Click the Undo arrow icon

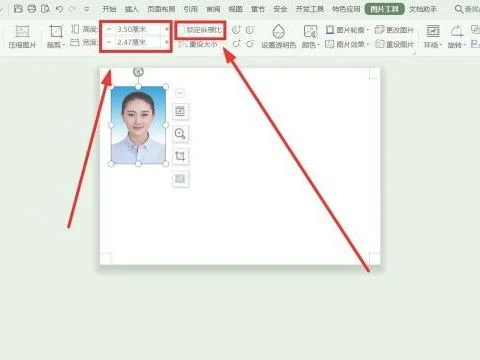point(59,9)
